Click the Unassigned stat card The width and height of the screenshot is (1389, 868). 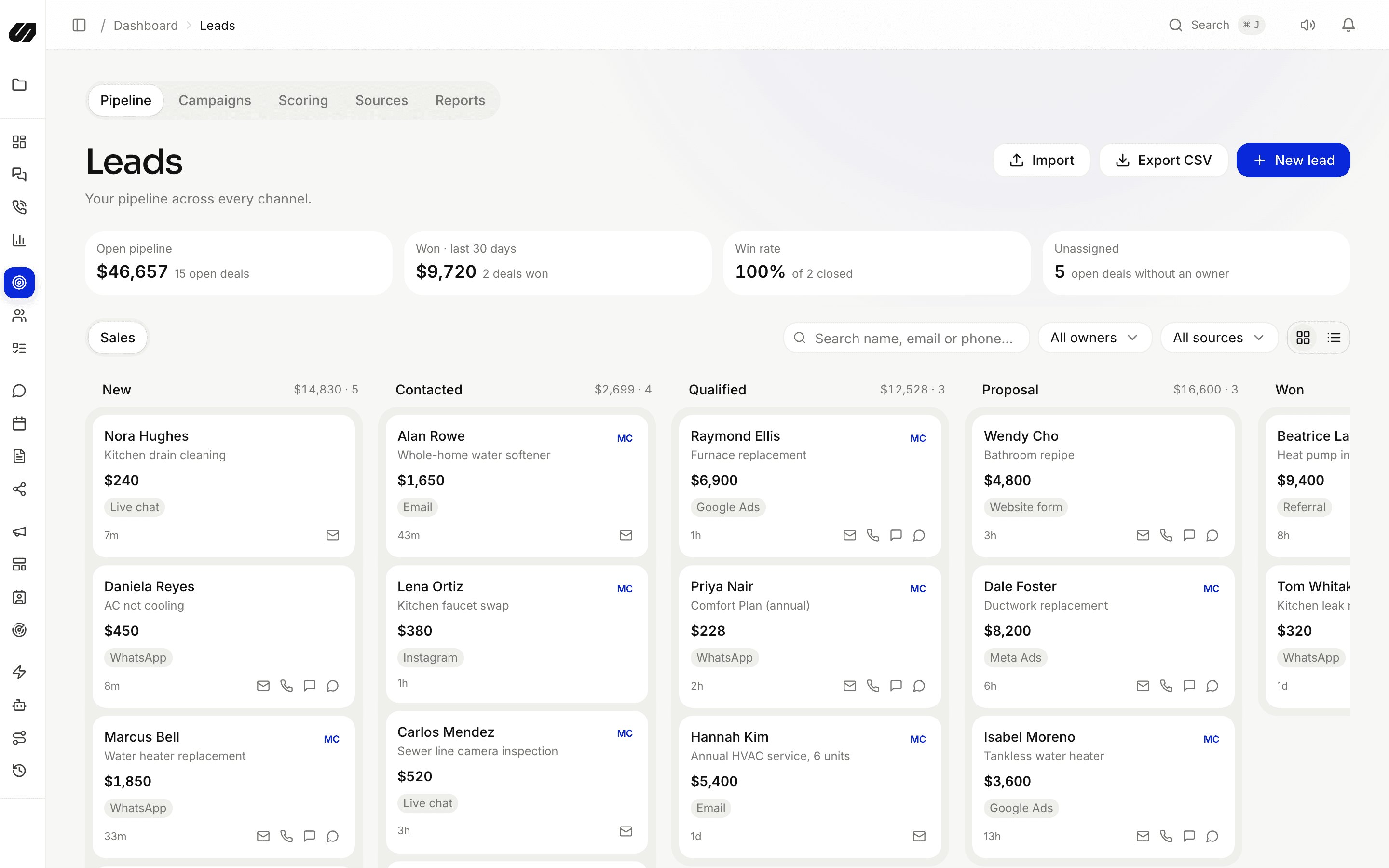1196,263
